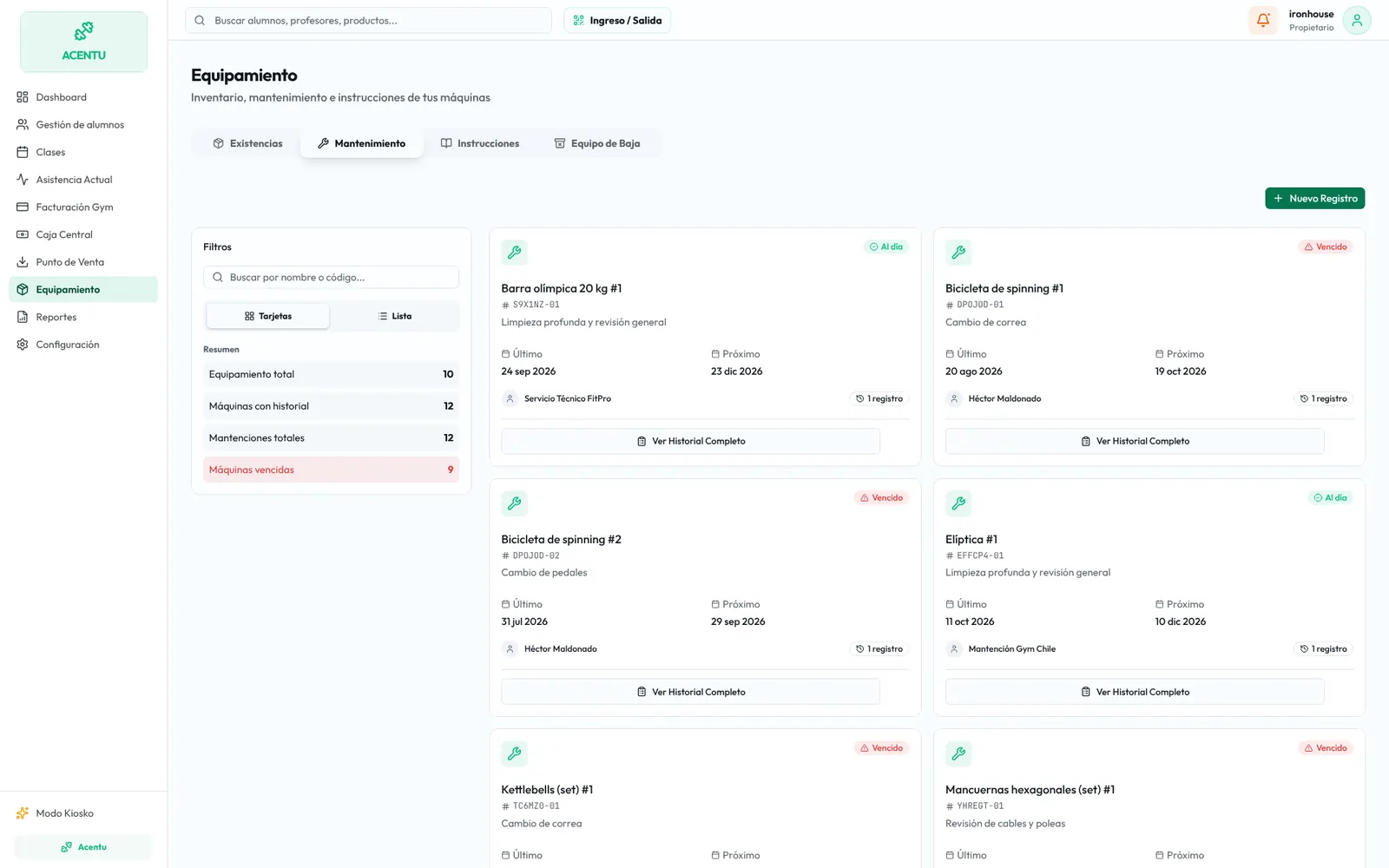View full history for Bicicleta de spinning #1
Image resolution: width=1389 pixels, height=868 pixels.
tap(1135, 441)
